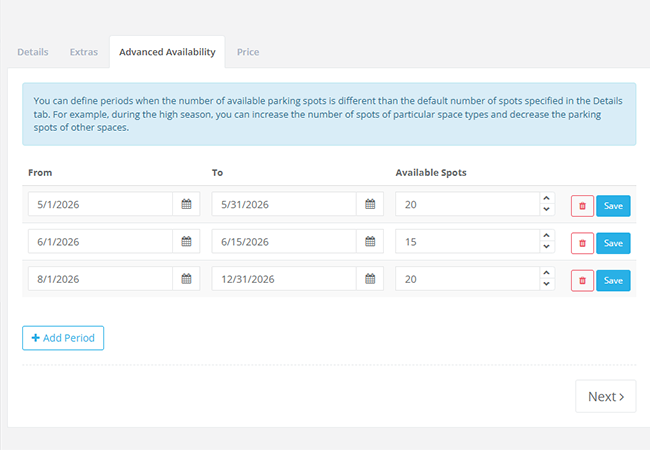
Task: Focus the spots field showing 15
Action: point(468,241)
